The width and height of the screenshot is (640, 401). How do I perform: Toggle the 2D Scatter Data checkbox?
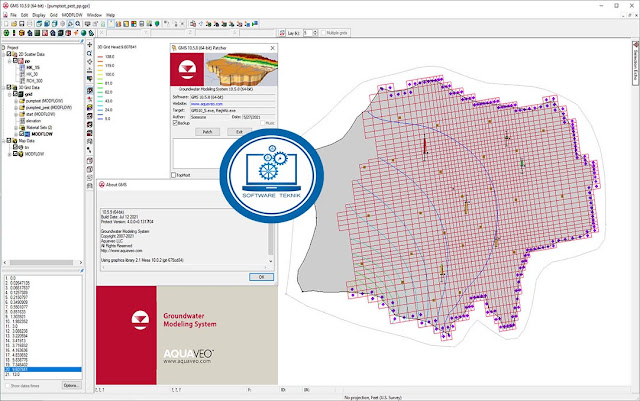click(9, 54)
